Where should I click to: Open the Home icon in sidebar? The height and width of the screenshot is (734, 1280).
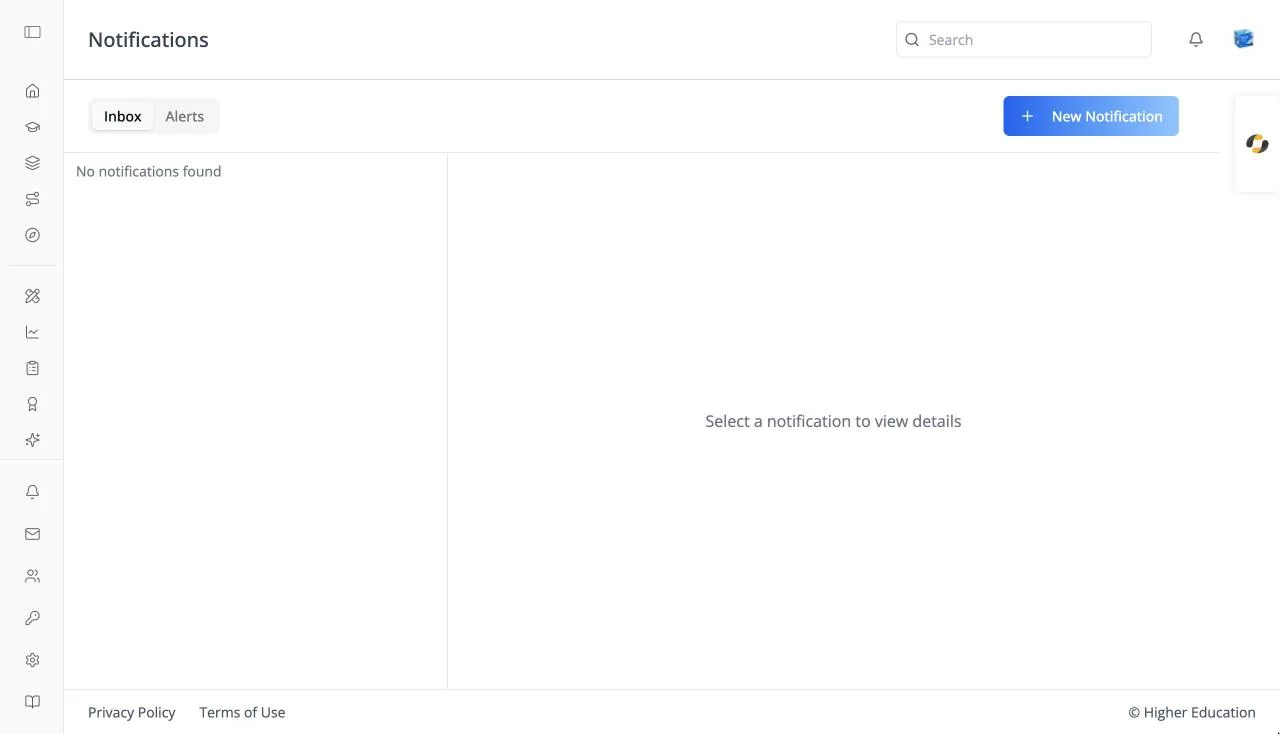[x=32, y=91]
